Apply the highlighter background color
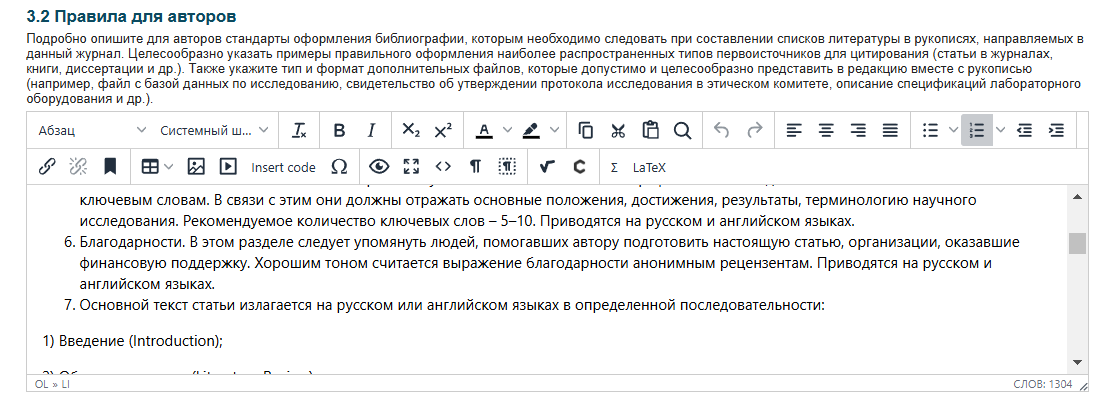The width and height of the screenshot is (1105, 395). [x=531, y=130]
